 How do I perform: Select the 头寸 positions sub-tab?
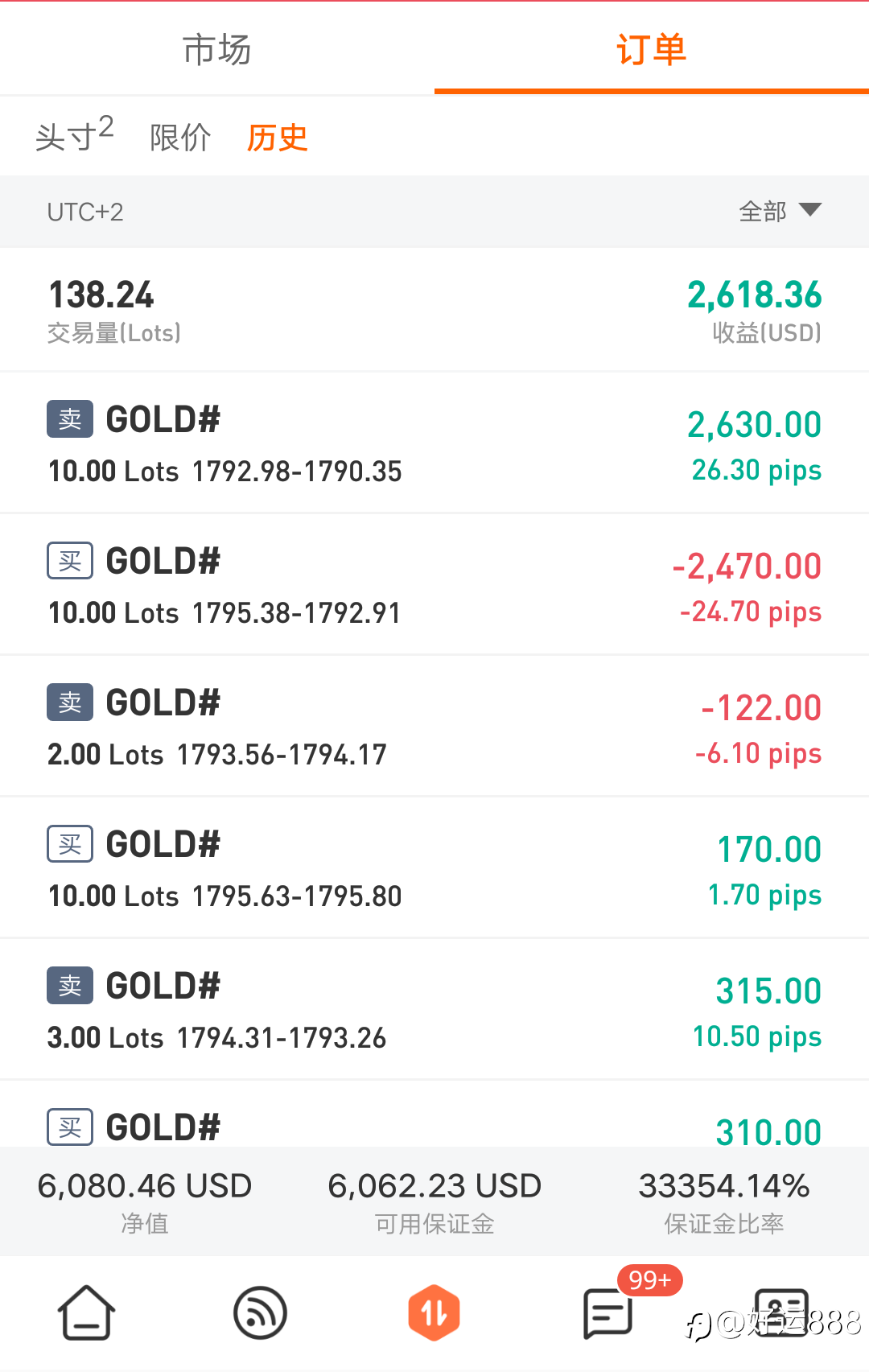pos(74,135)
